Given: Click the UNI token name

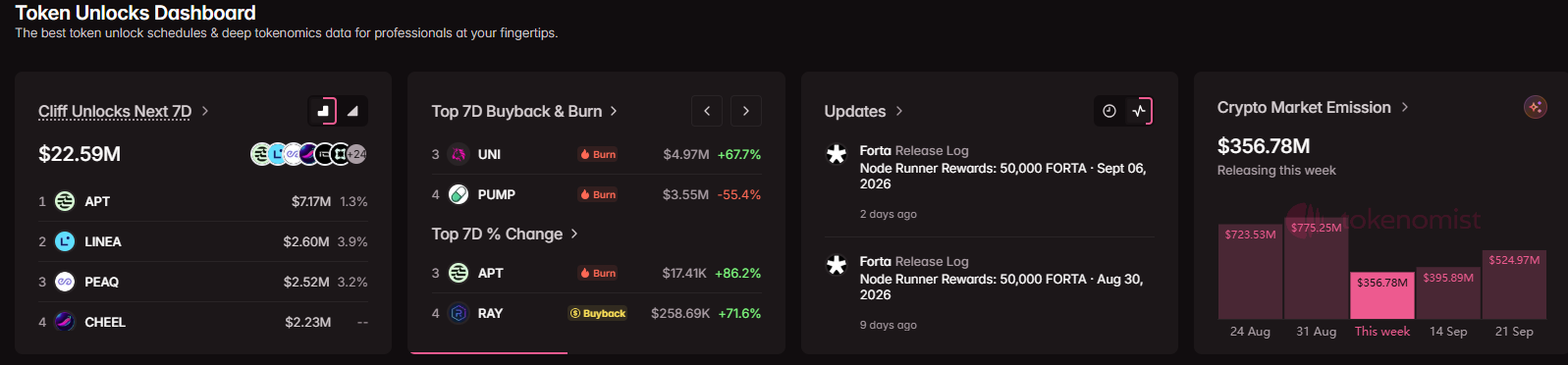Looking at the screenshot, I should [x=489, y=154].
